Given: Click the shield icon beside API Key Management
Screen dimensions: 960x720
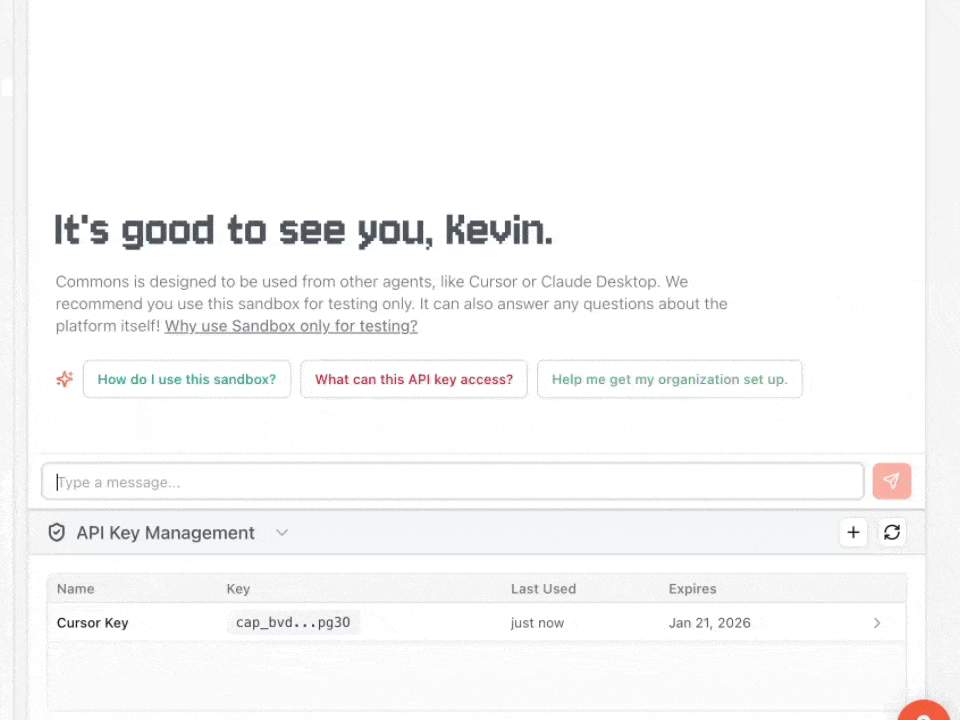Looking at the screenshot, I should [x=57, y=533].
